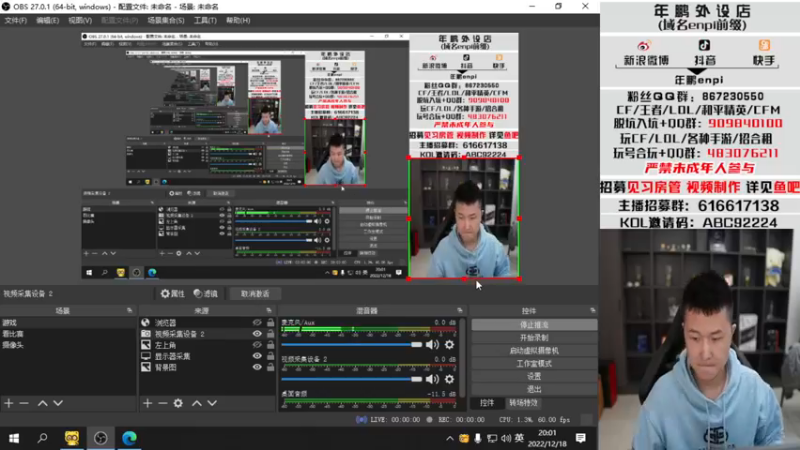
Task: Toggle the lock on 视频采集设备 2 source
Action: (x=270, y=334)
